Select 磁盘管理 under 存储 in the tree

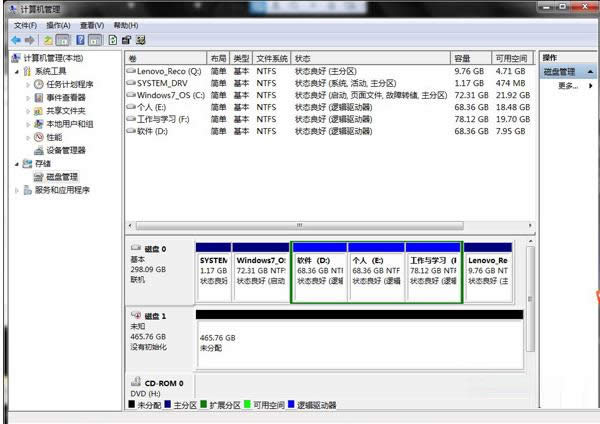coord(60,176)
